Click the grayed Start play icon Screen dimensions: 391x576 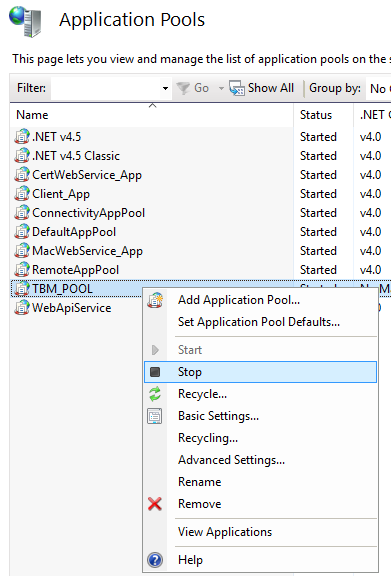(x=155, y=350)
